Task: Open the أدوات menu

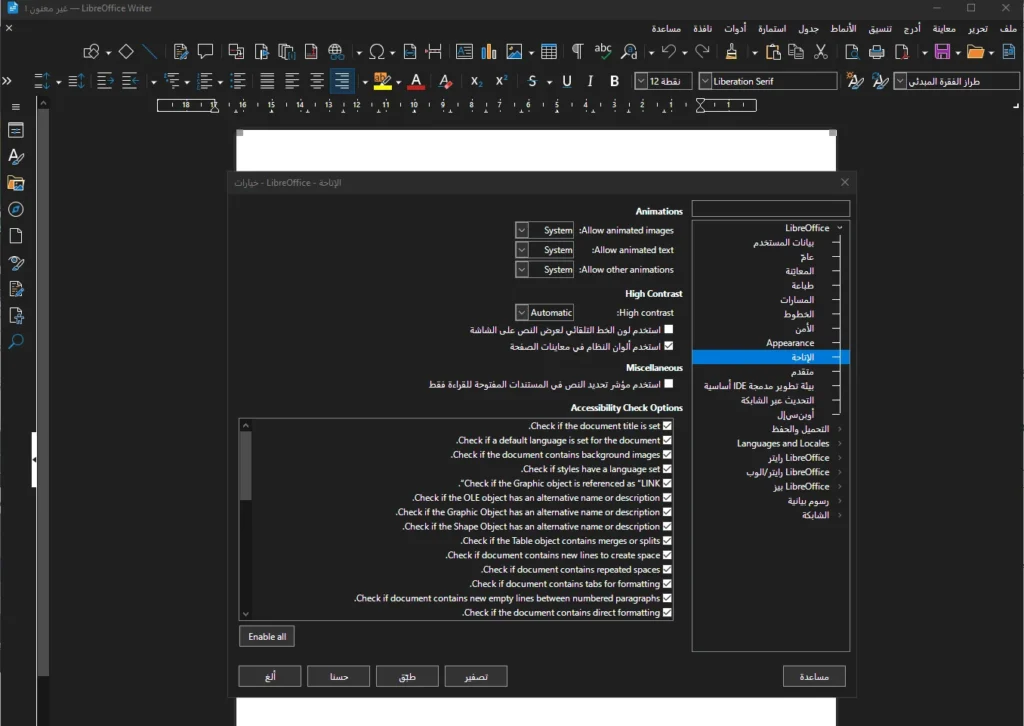Action: [735, 28]
